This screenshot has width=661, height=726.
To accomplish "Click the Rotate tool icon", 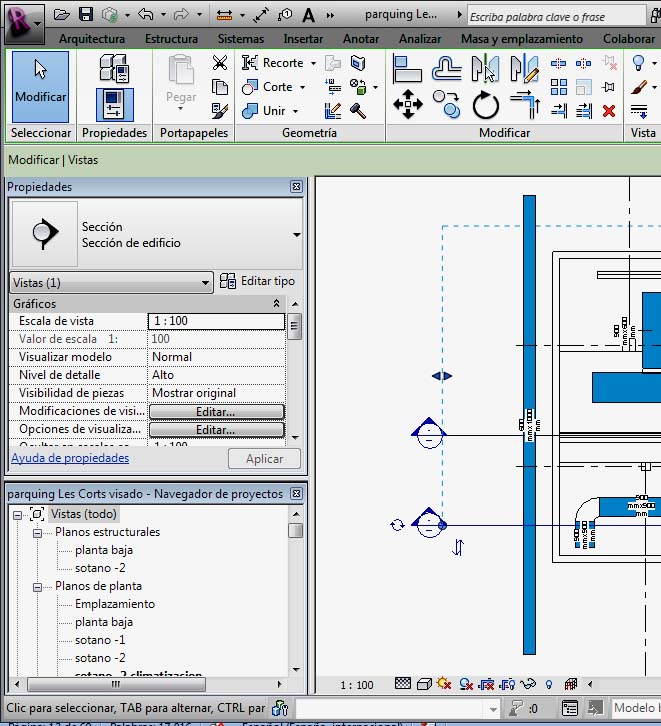I will click(x=486, y=104).
